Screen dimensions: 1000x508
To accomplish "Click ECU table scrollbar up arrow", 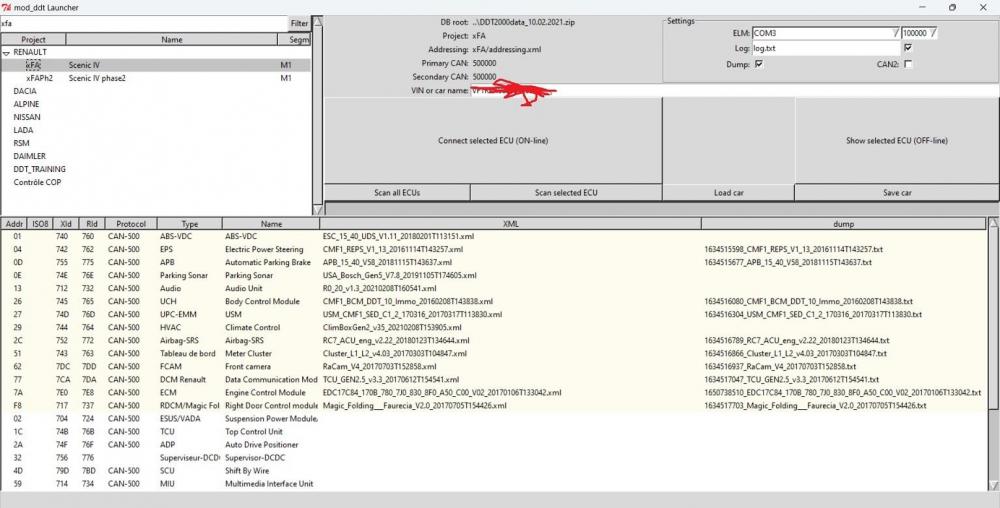I will 993,223.
